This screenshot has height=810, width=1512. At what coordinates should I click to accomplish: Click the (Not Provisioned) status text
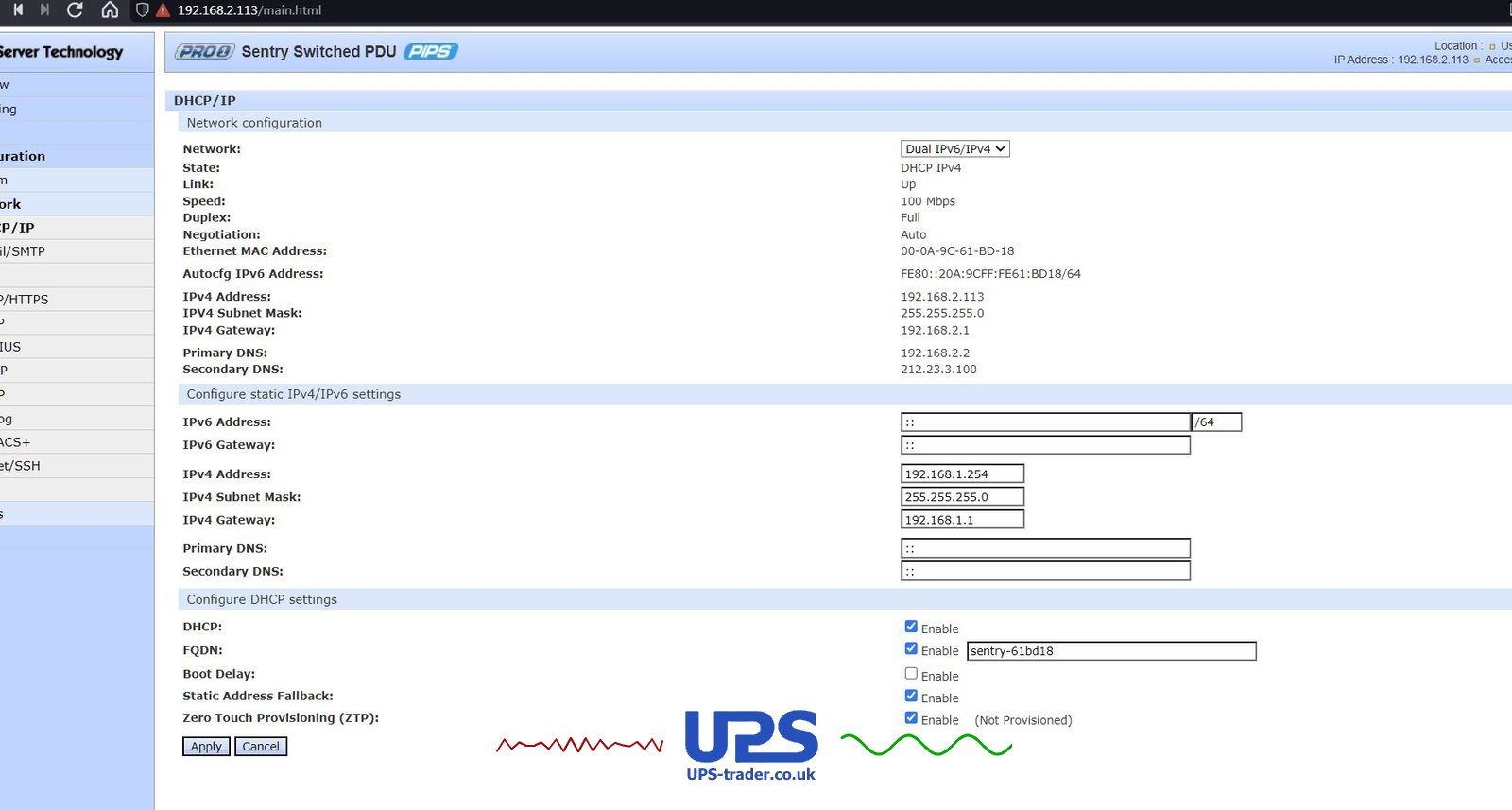(1023, 720)
